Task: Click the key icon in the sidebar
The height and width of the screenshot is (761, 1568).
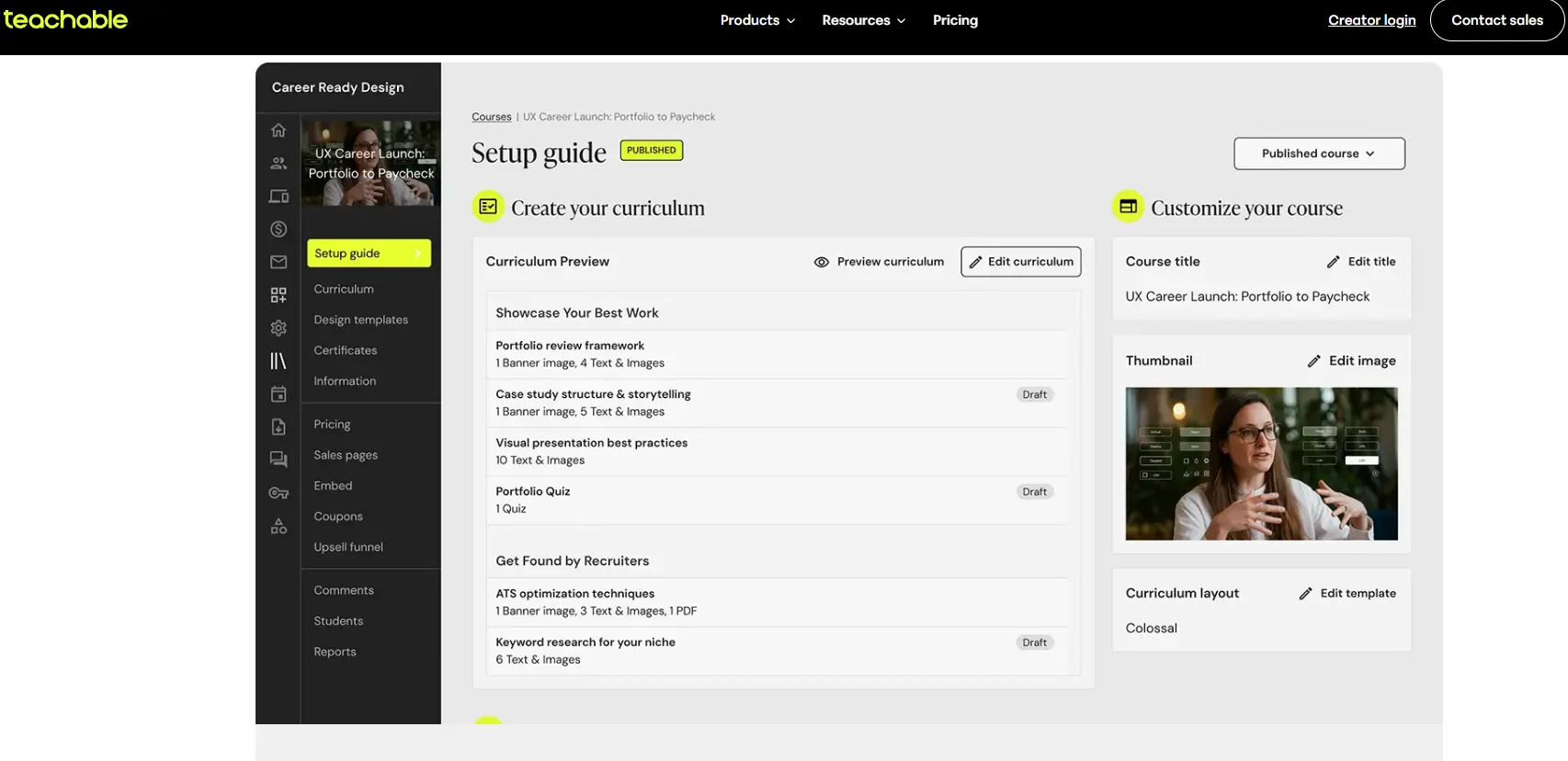Action: coord(278,494)
